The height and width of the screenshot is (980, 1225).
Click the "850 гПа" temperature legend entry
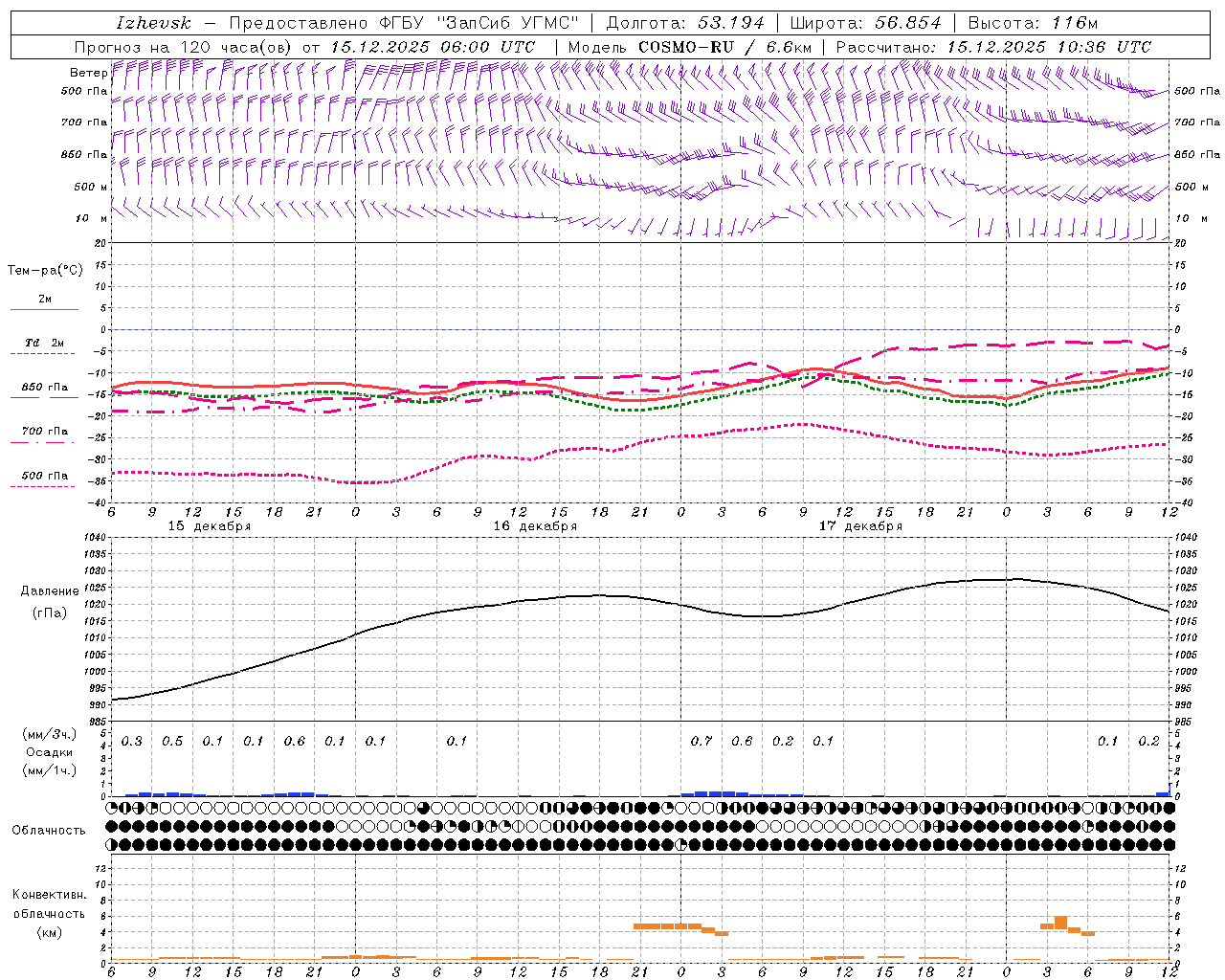click(44, 388)
